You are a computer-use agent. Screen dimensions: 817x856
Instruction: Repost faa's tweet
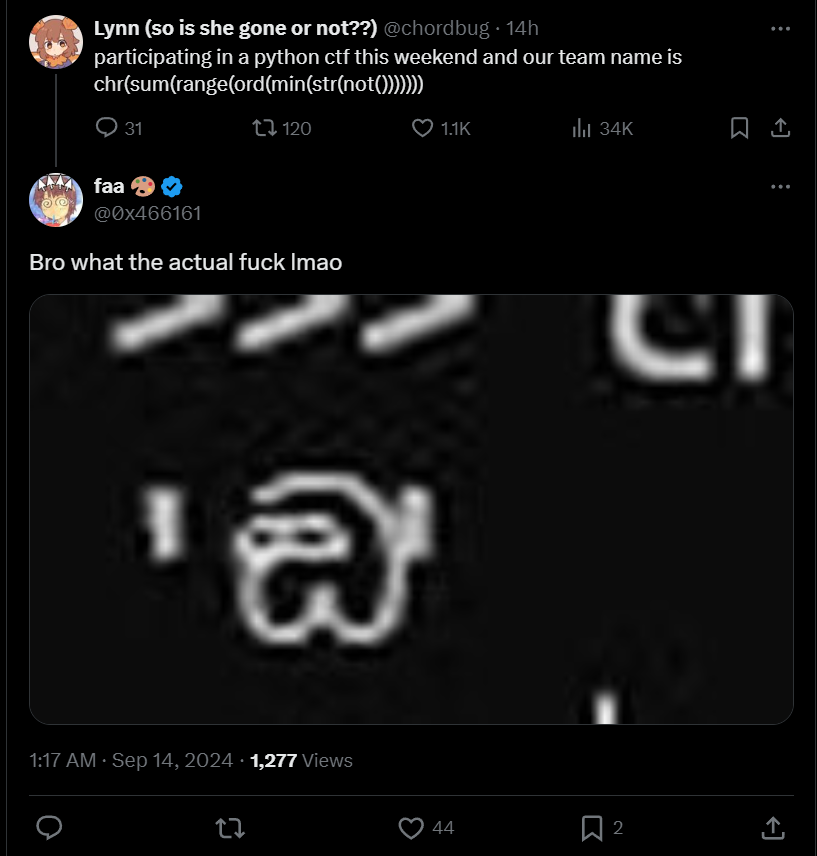pyautogui.click(x=230, y=828)
